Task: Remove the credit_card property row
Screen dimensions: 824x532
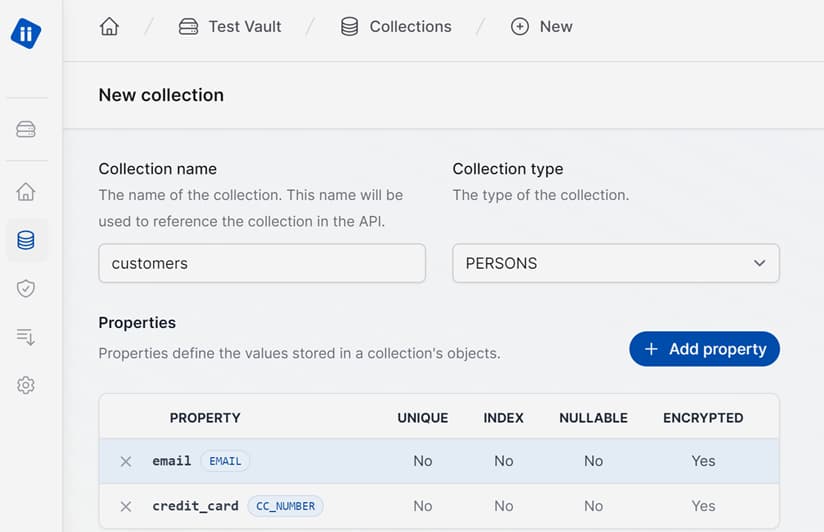Action: 126,506
